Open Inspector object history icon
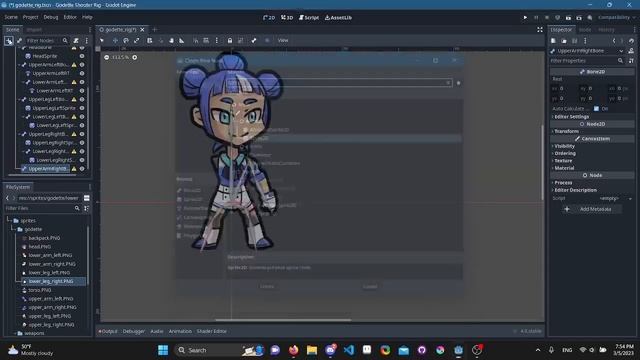This screenshot has height=360, width=640. coord(631,41)
